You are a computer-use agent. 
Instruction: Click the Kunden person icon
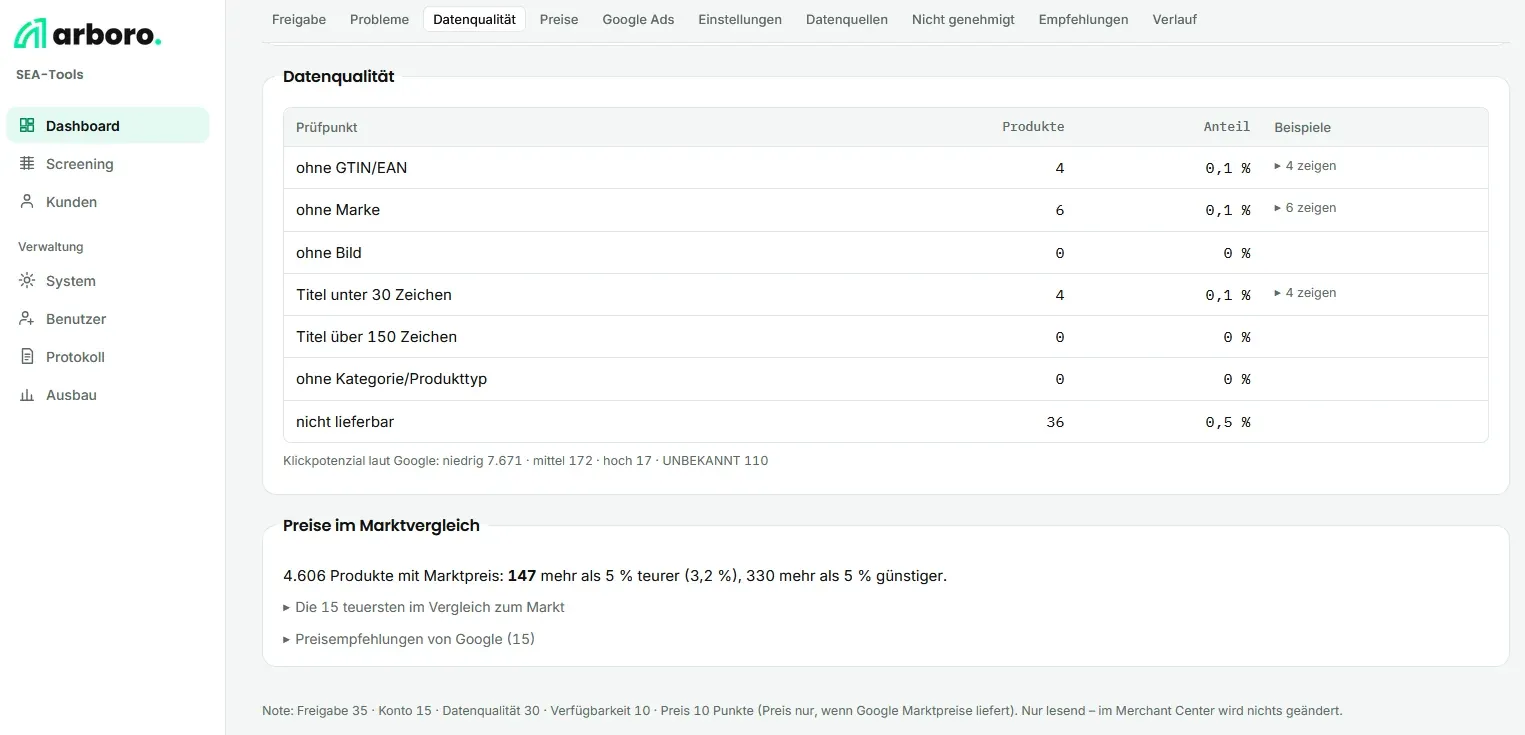pos(27,202)
